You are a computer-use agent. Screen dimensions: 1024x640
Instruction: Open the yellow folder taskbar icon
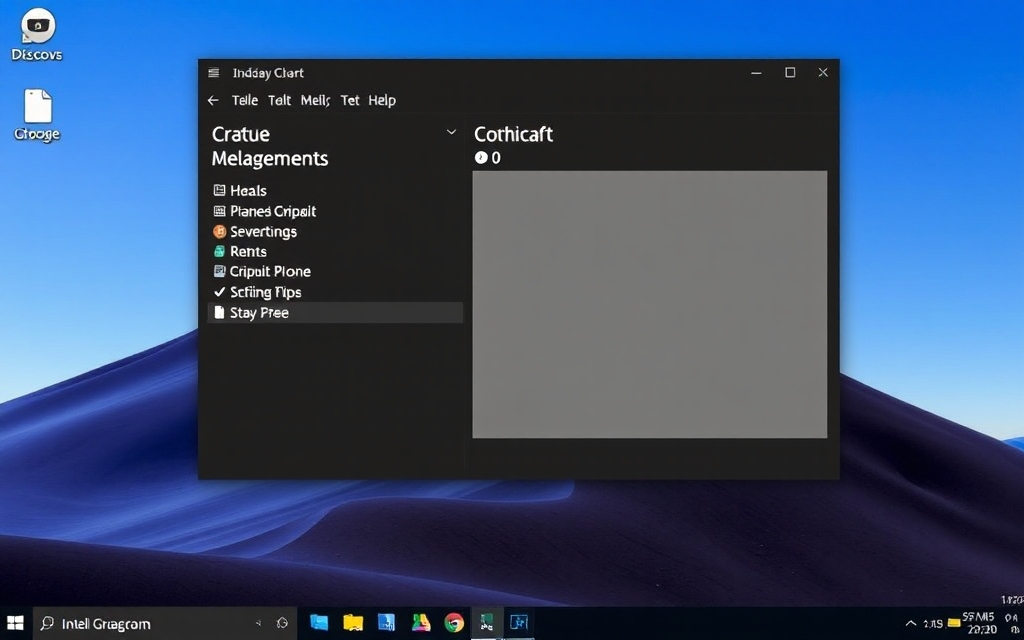[x=353, y=623]
